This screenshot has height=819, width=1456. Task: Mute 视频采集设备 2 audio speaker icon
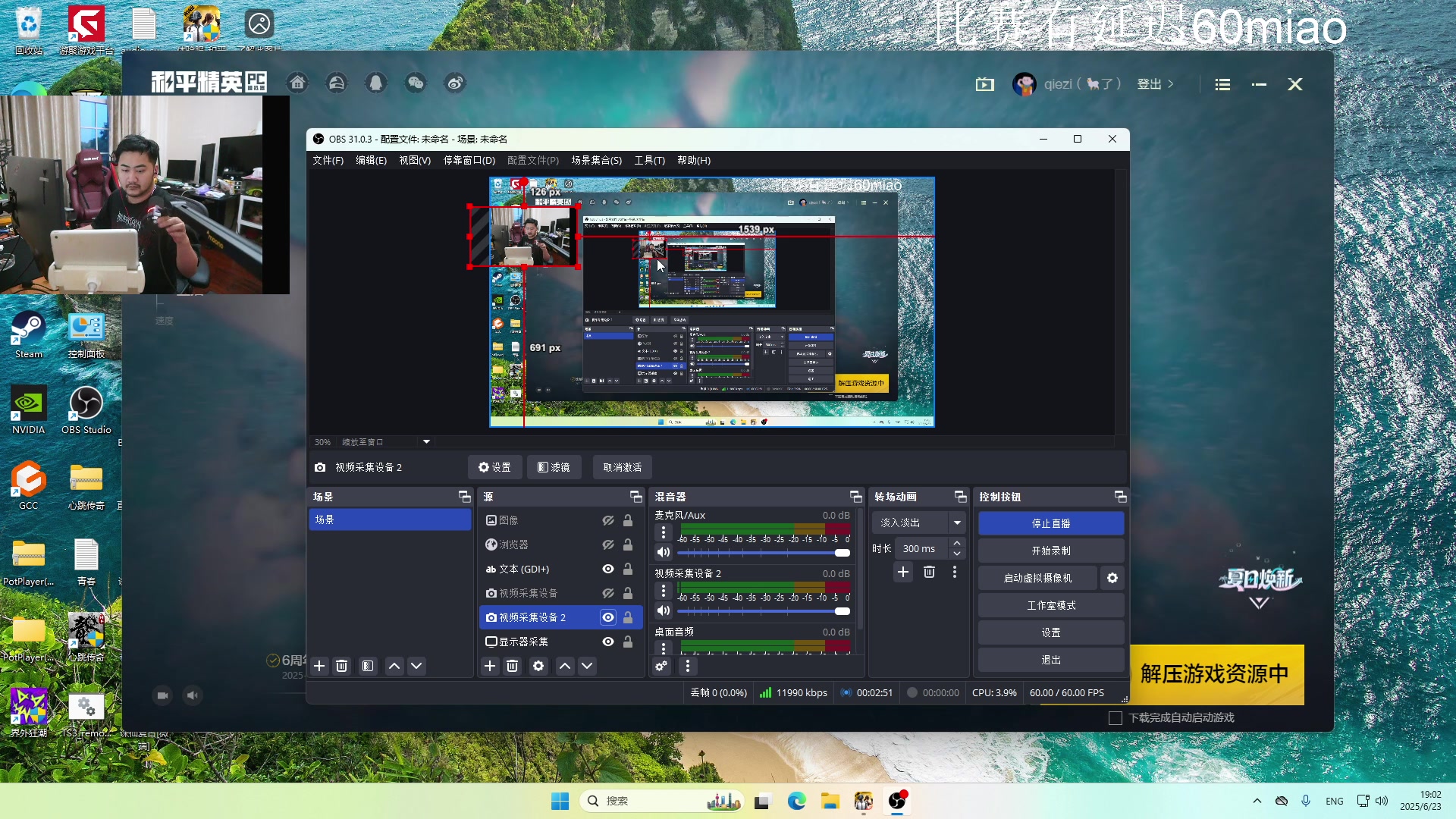click(664, 610)
